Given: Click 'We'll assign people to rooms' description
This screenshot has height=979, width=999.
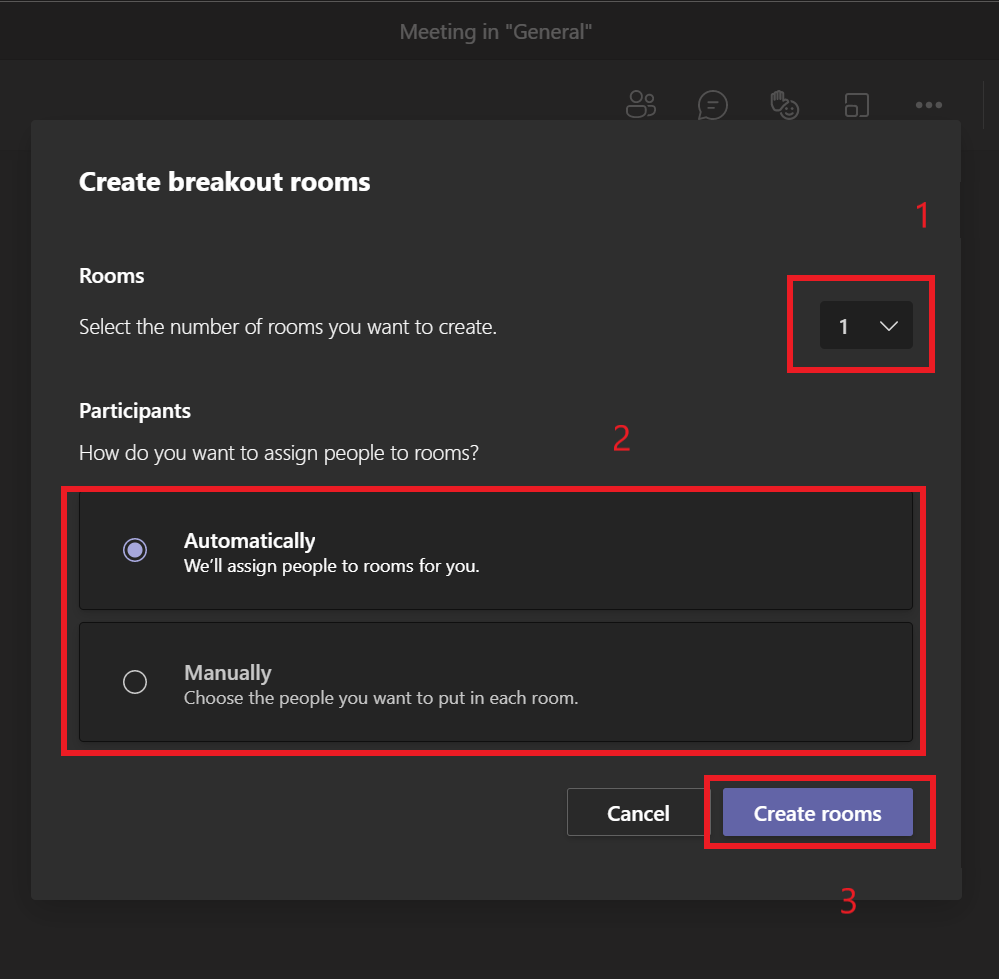Looking at the screenshot, I should [x=331, y=566].
